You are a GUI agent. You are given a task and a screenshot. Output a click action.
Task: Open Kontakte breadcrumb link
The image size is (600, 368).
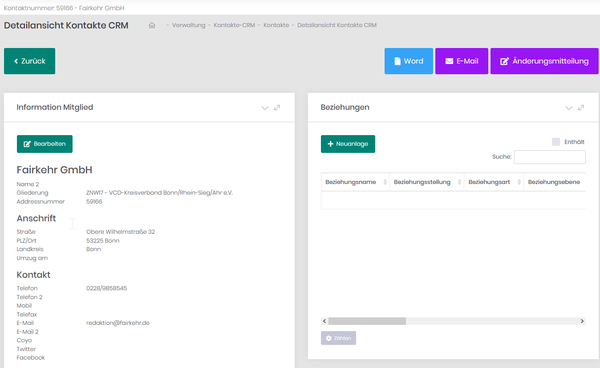276,25
